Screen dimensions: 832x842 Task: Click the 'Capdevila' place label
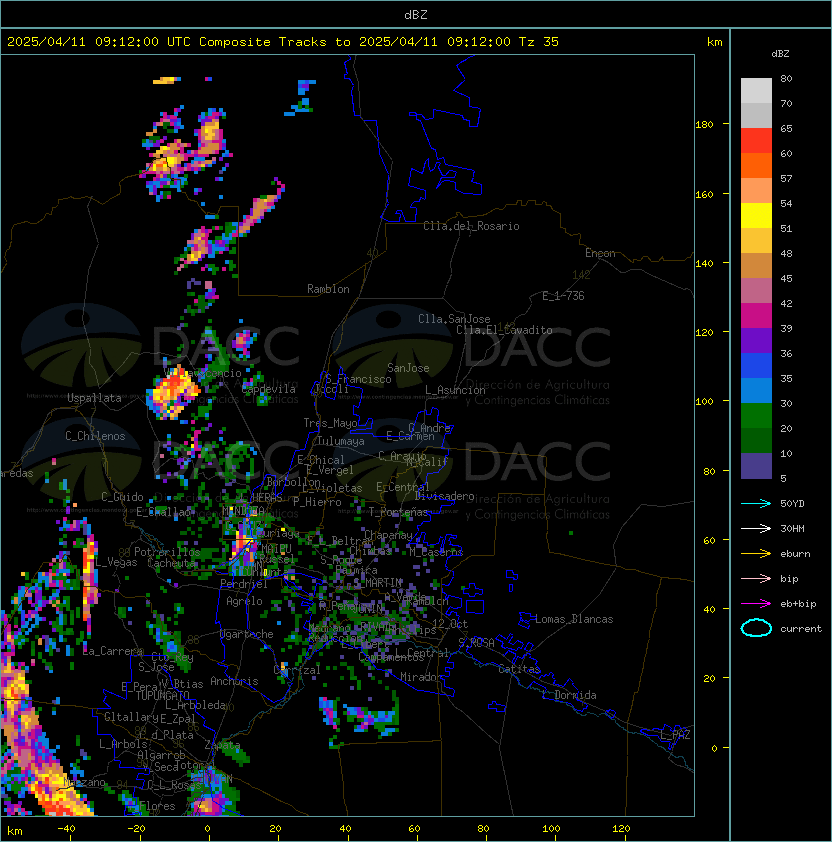[269, 389]
